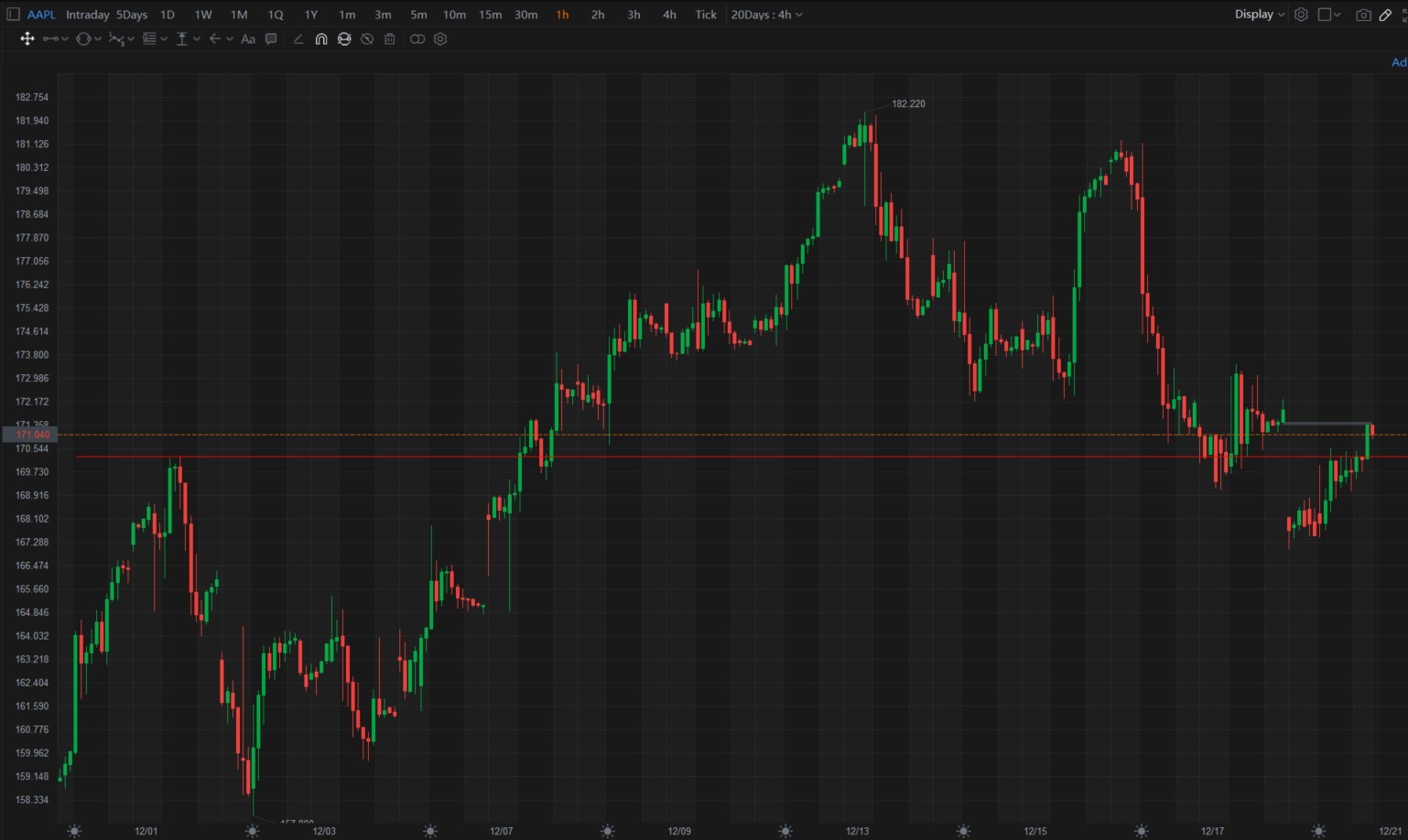Choose the 3m interval
This screenshot has height=840, width=1408.
coord(383,15)
